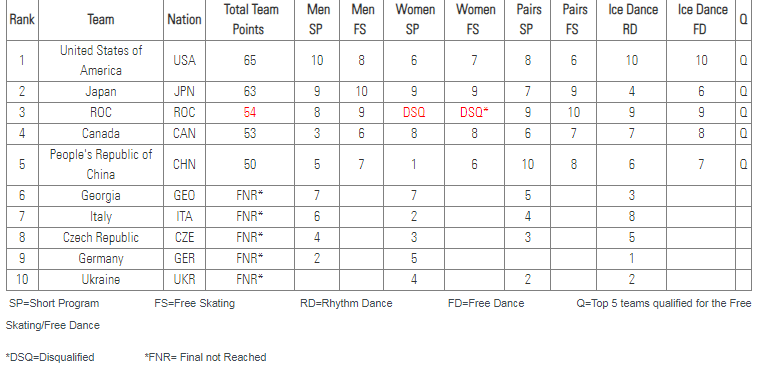Select the Q column header
Screen dimensions: 766x376
click(743, 20)
